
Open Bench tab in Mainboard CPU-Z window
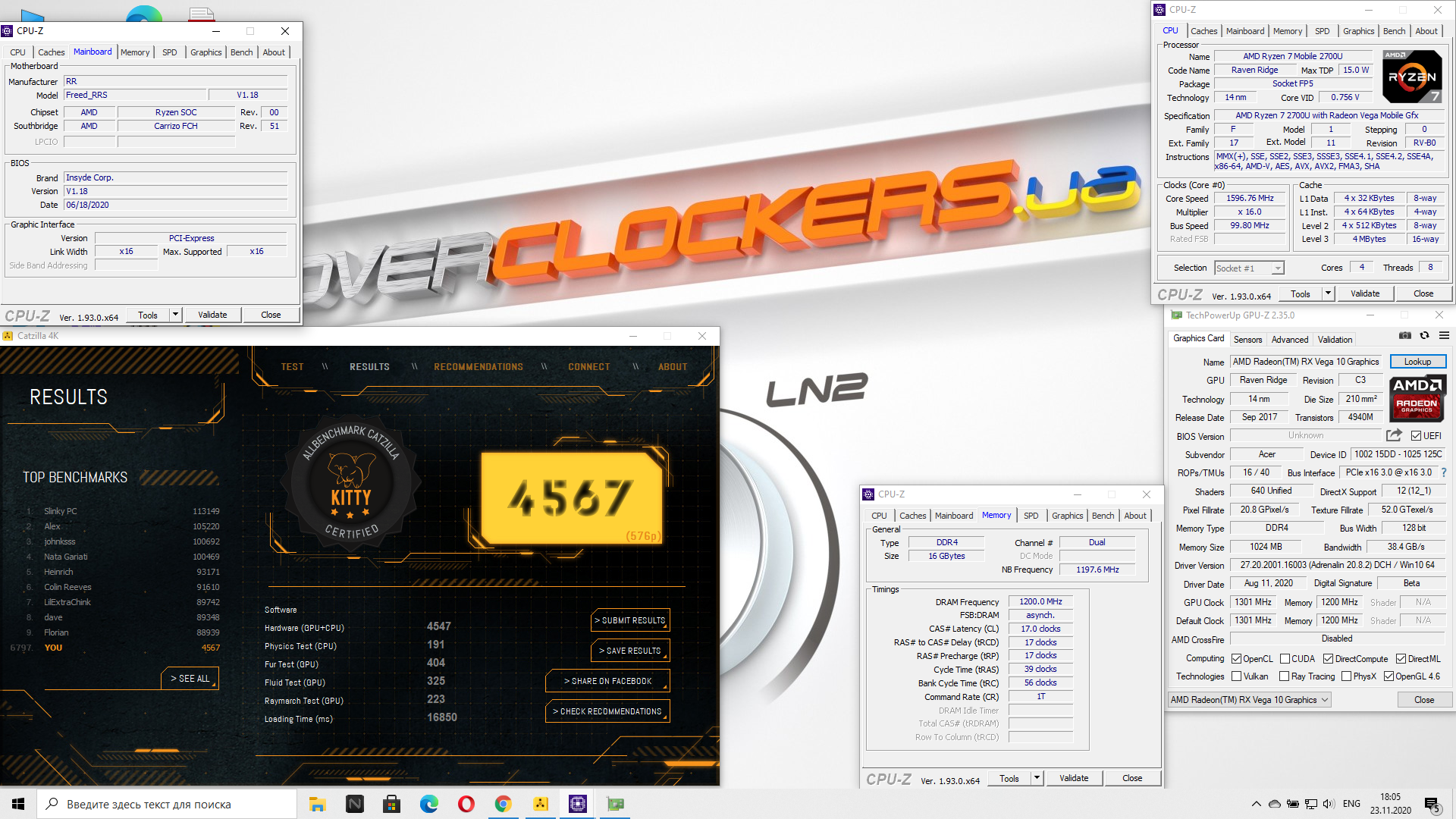pos(241,52)
